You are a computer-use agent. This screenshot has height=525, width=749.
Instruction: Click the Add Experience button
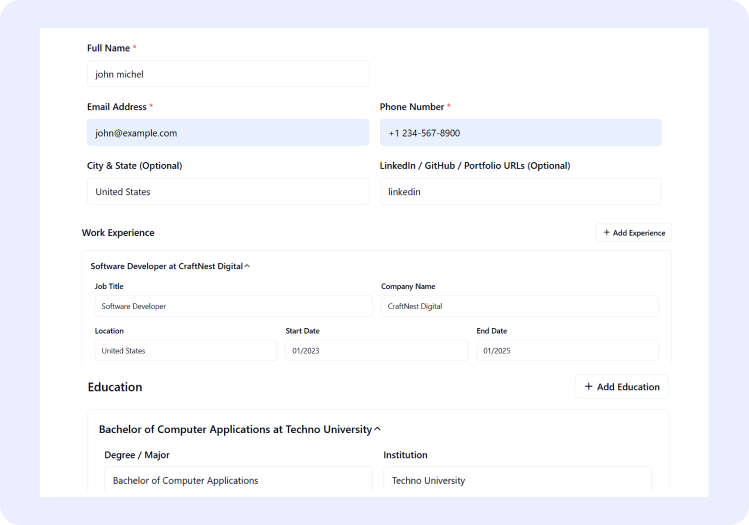(x=633, y=233)
